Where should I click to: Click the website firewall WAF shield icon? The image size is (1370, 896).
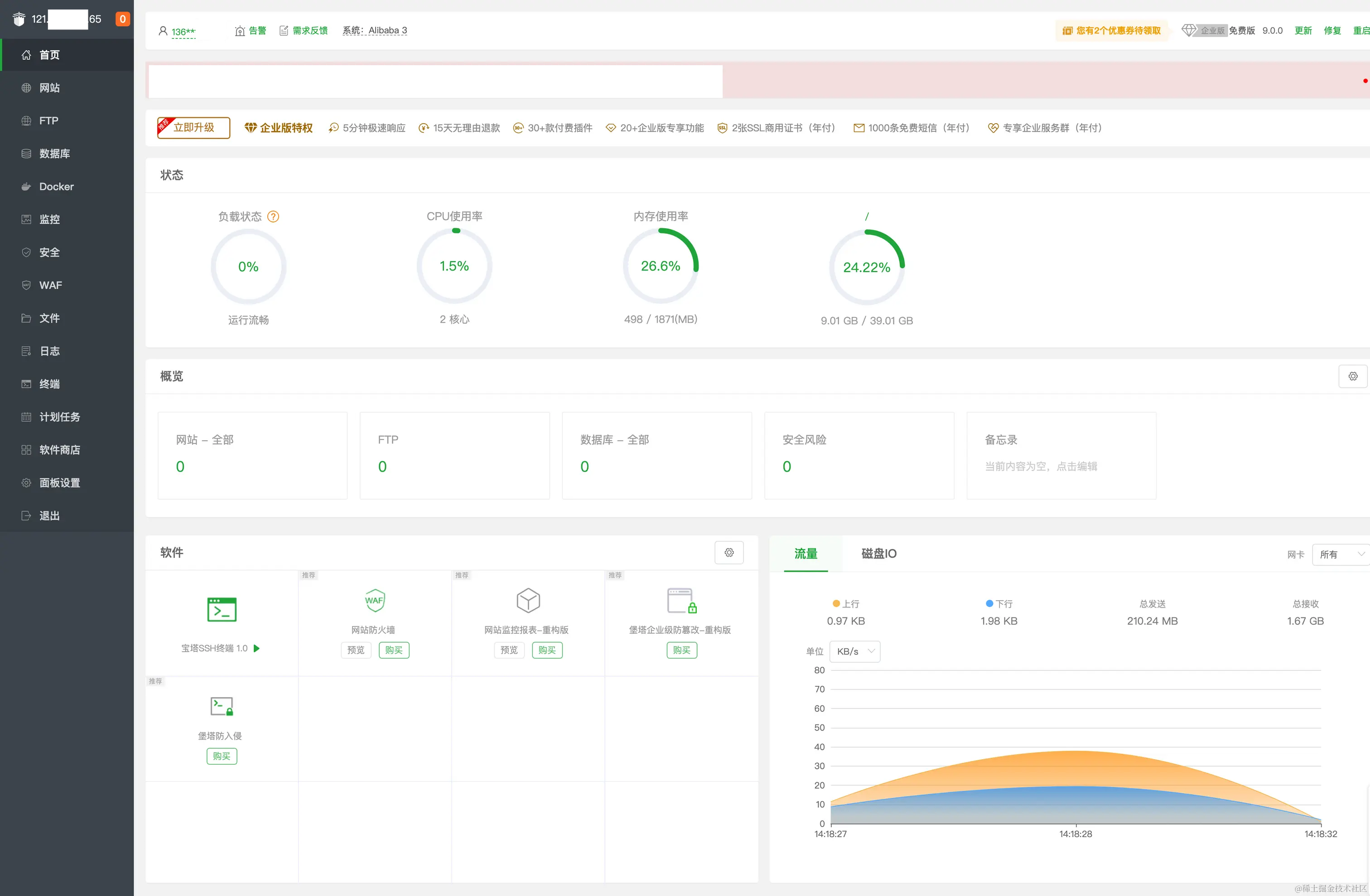[x=374, y=600]
